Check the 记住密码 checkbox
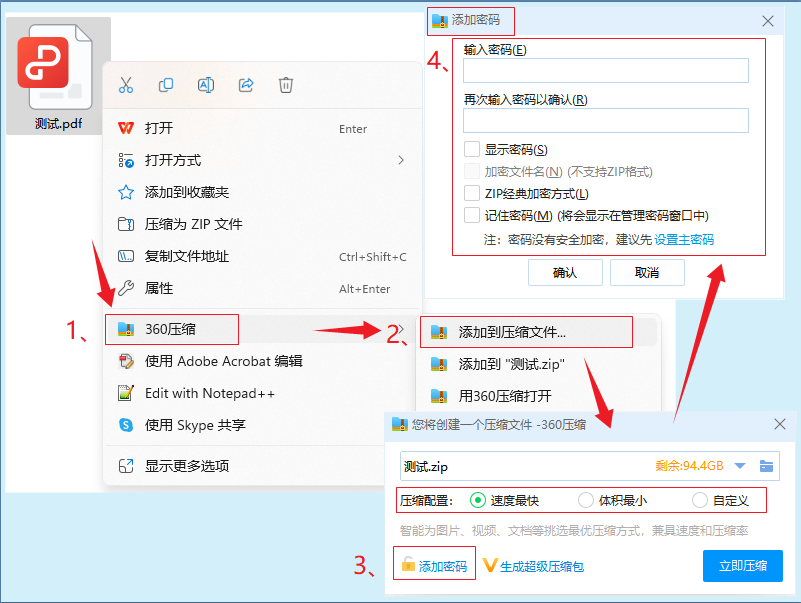Viewport: 801px width, 603px height. click(x=472, y=215)
